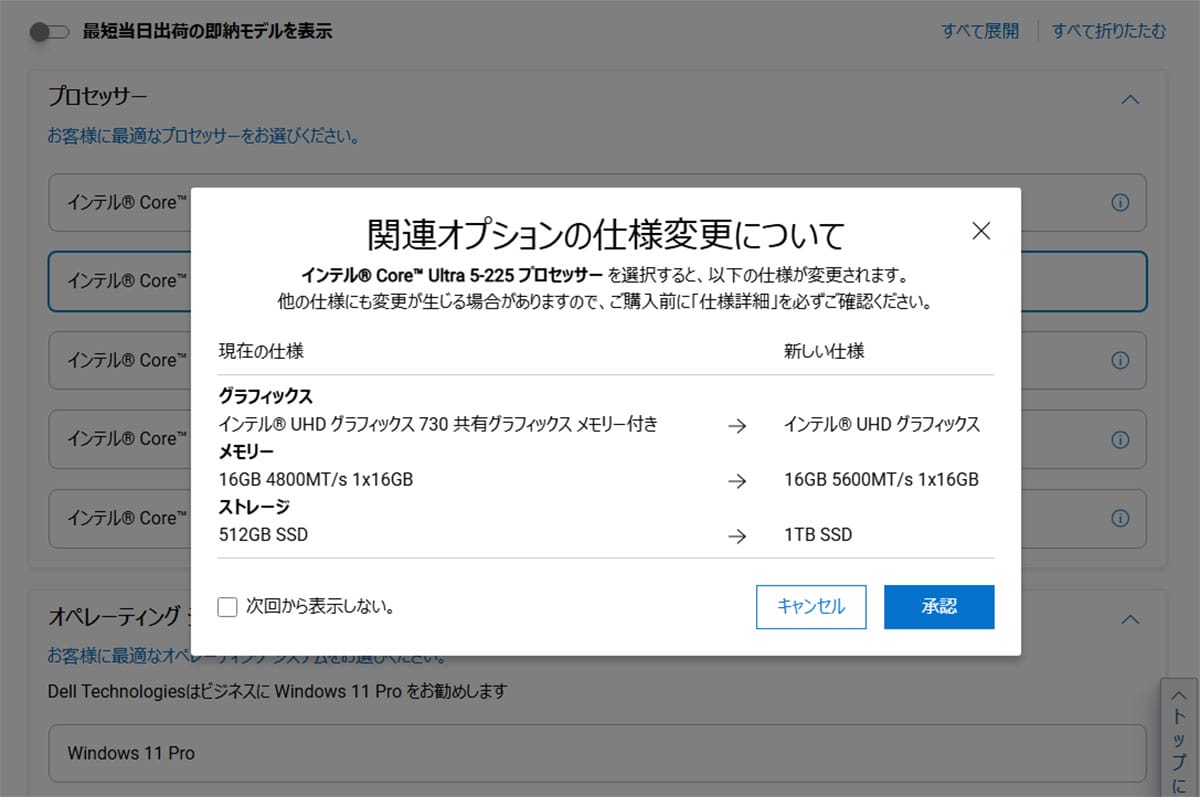Screen dimensions: 1200x797
Task: Click the すべて折りたたむ link
Action: point(1109,31)
